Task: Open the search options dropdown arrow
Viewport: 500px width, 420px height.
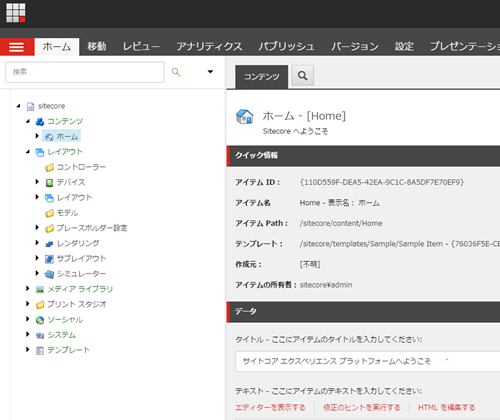Action: pyautogui.click(x=210, y=72)
